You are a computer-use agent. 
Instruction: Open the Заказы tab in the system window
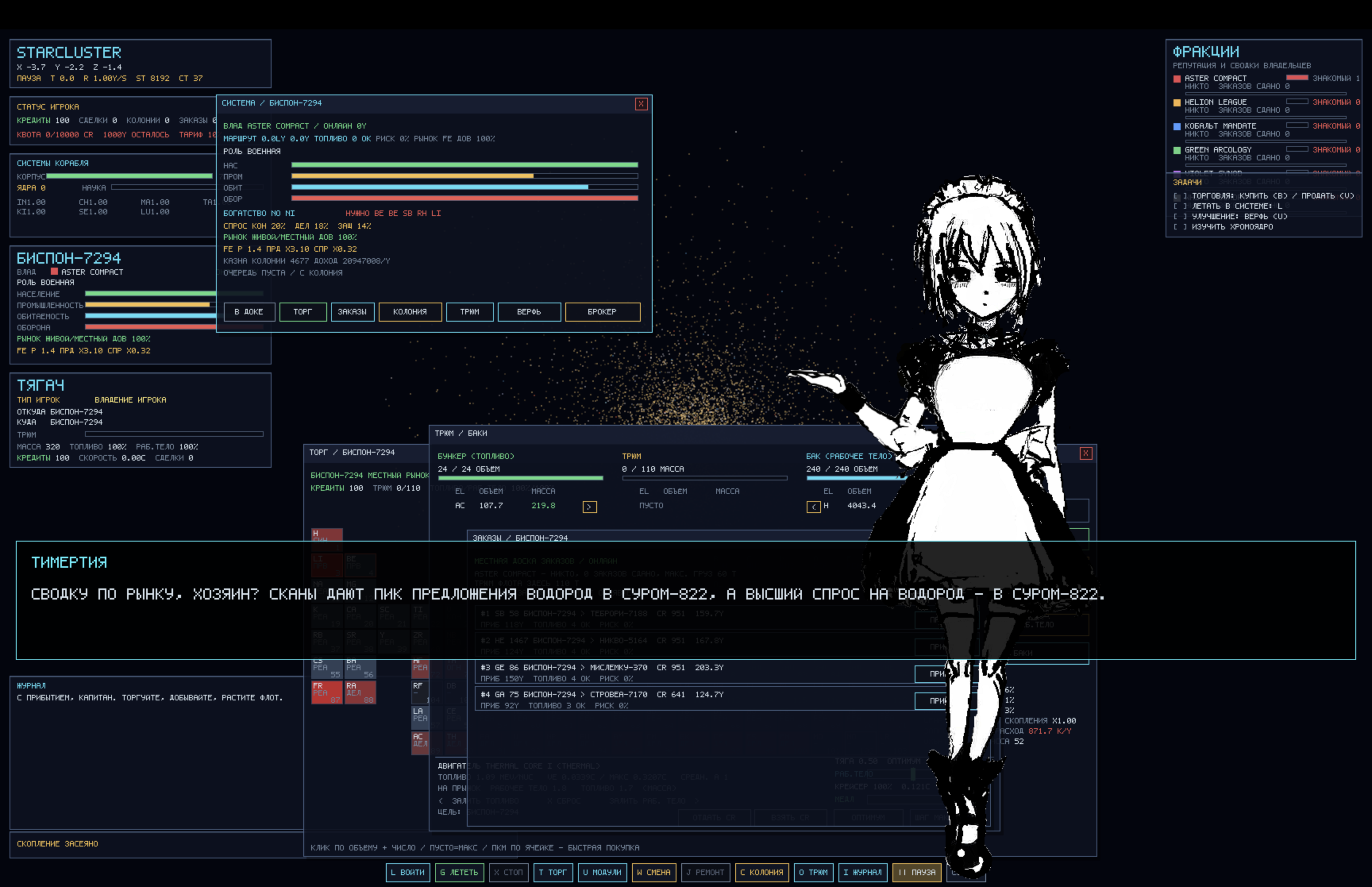[x=353, y=312]
